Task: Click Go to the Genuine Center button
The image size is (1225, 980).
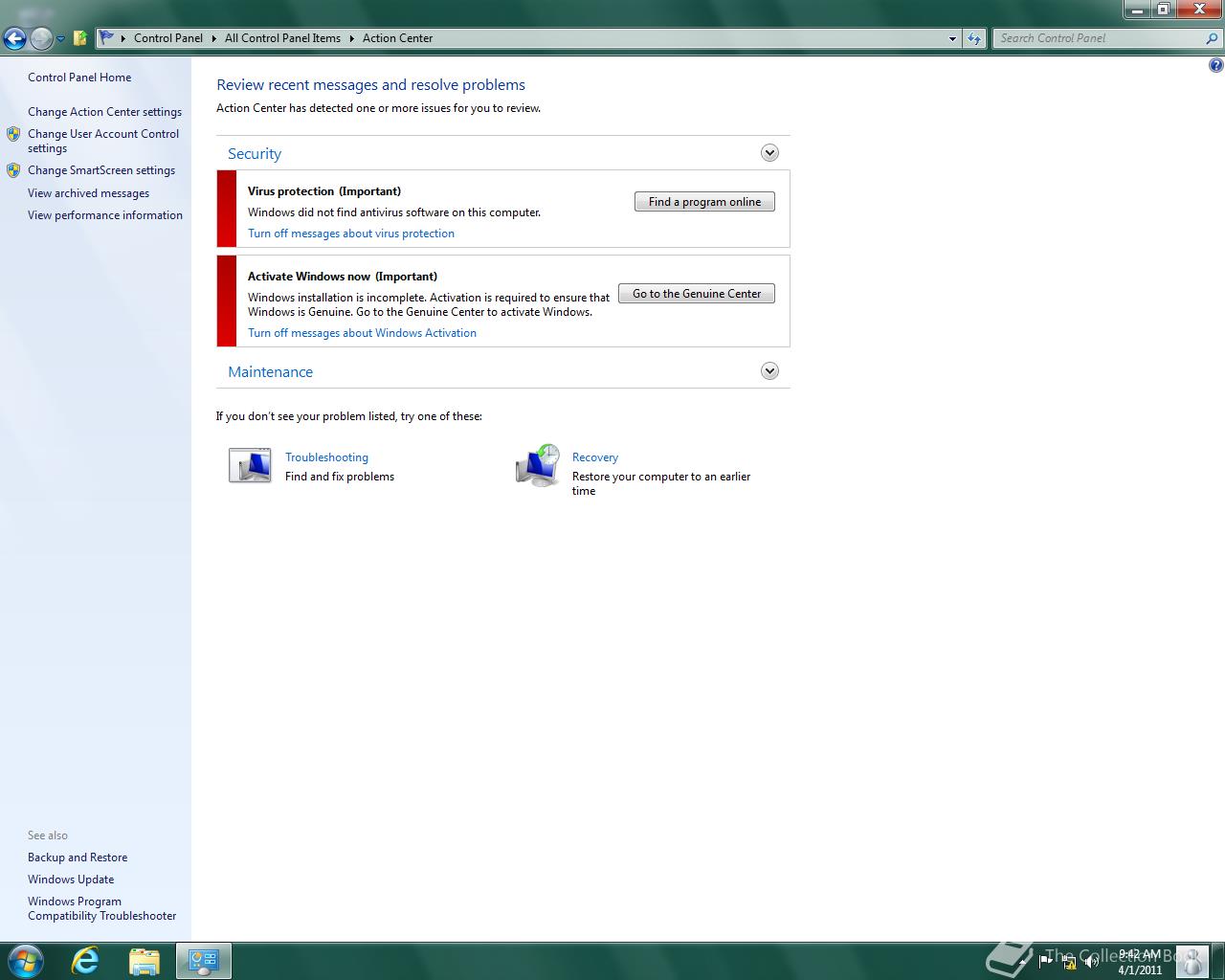Action: 697,294
